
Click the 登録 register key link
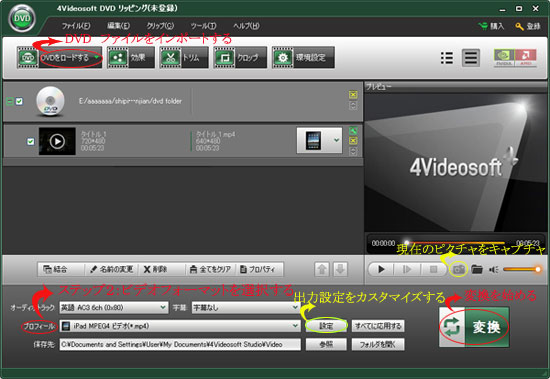[528, 26]
